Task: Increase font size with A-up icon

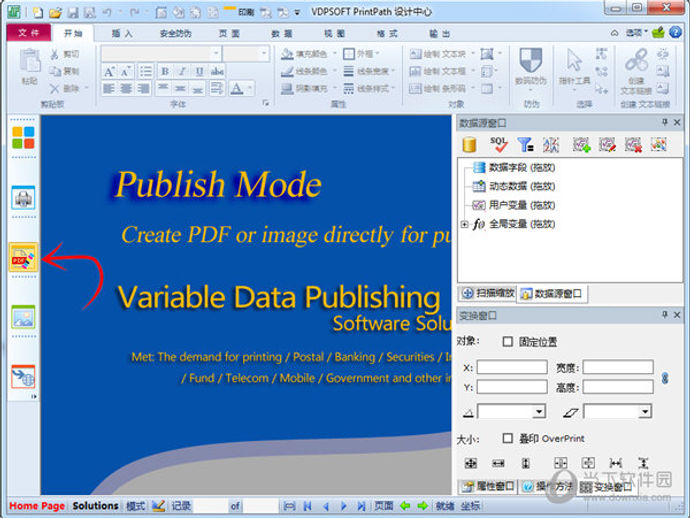Action: click(x=109, y=71)
